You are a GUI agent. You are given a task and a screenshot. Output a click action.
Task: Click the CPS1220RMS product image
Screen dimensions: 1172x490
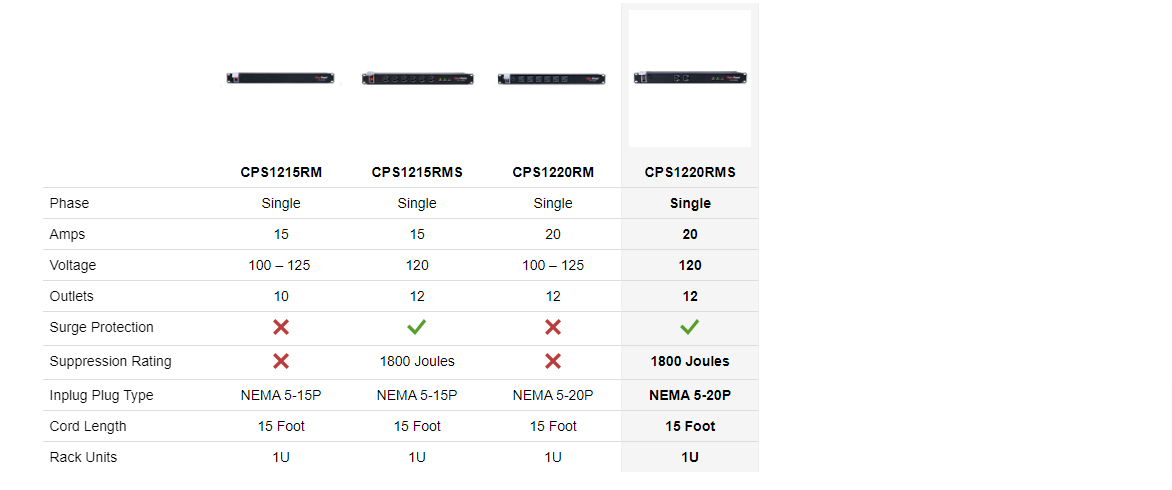[x=690, y=78]
